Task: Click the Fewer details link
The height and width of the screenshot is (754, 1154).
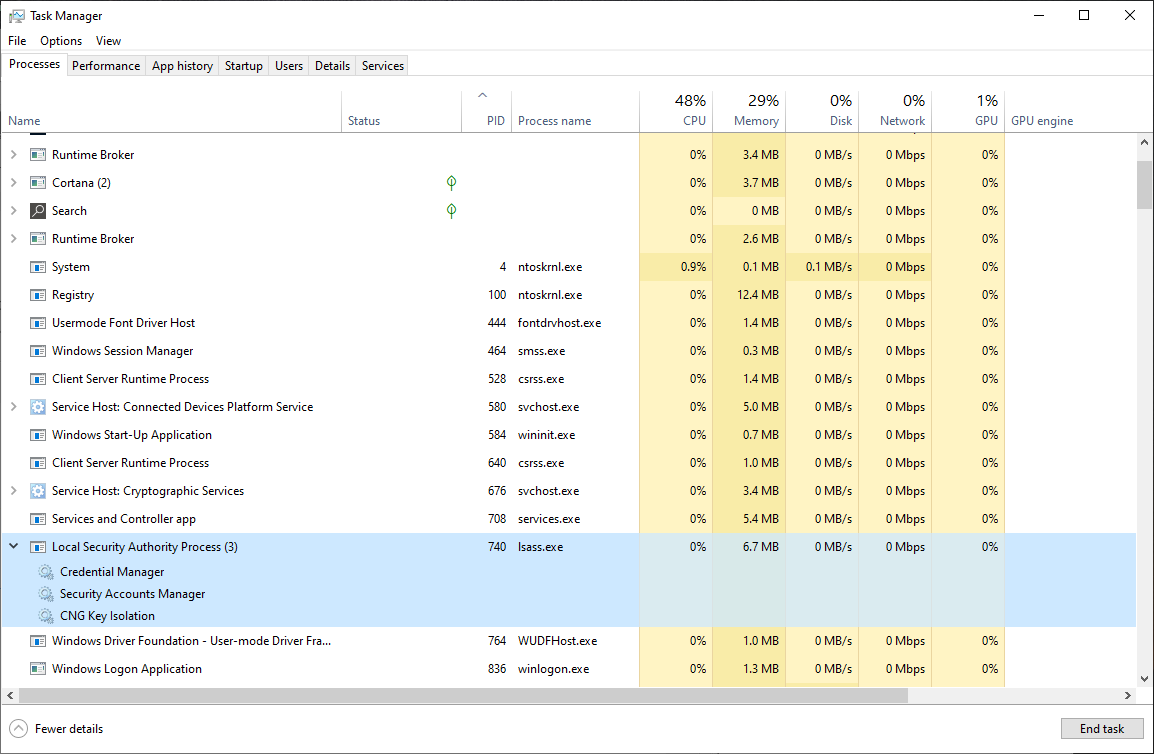Action: (x=69, y=729)
